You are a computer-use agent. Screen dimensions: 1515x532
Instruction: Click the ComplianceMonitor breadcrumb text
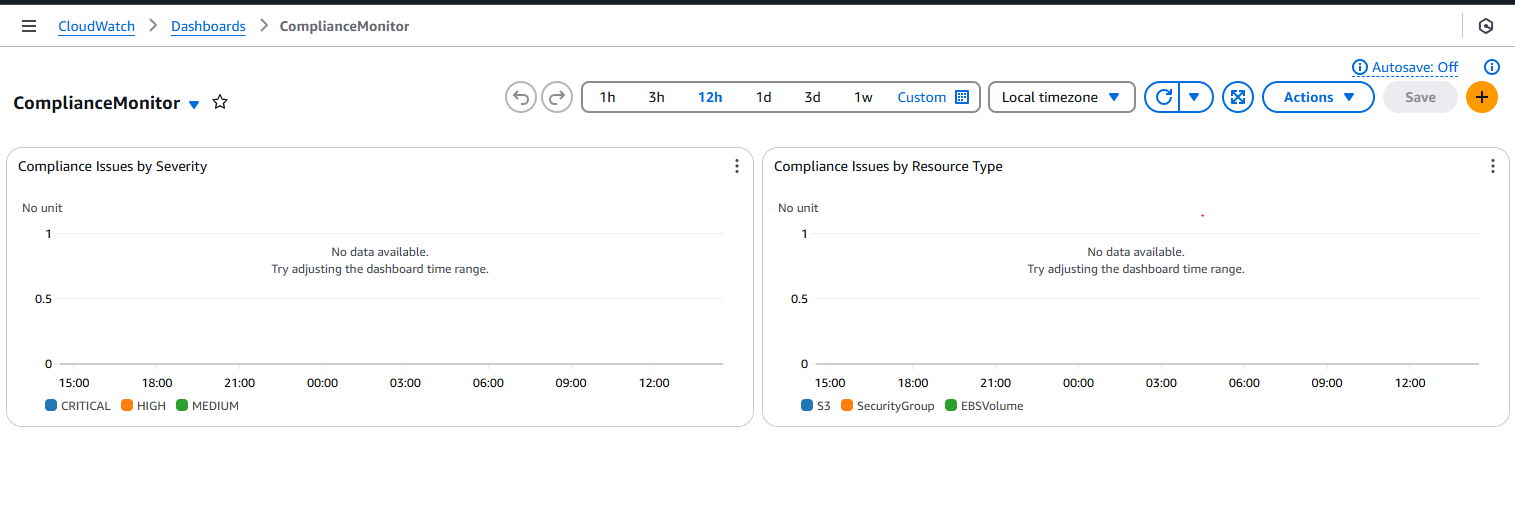[x=344, y=26]
